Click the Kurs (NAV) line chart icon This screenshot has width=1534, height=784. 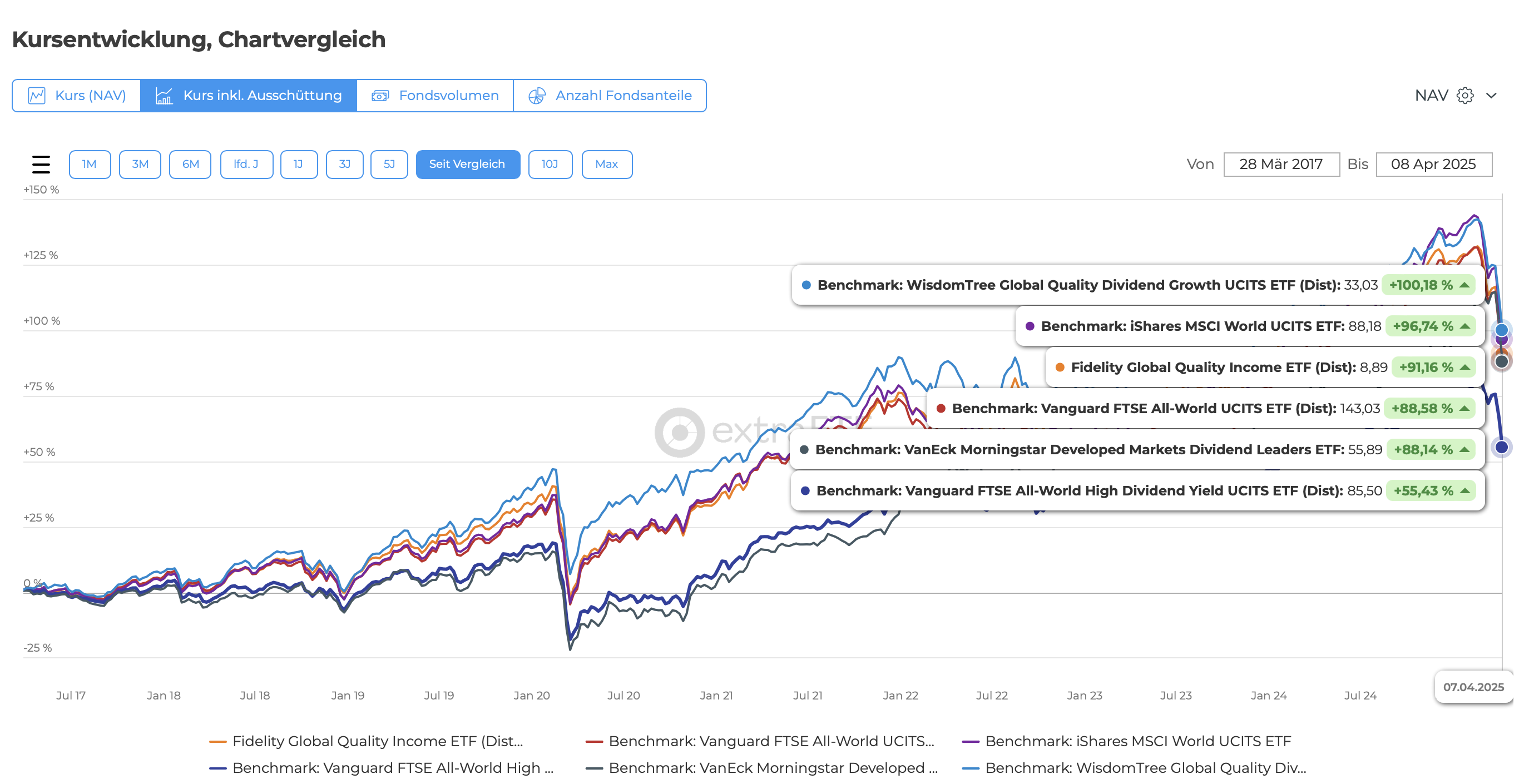(x=37, y=95)
